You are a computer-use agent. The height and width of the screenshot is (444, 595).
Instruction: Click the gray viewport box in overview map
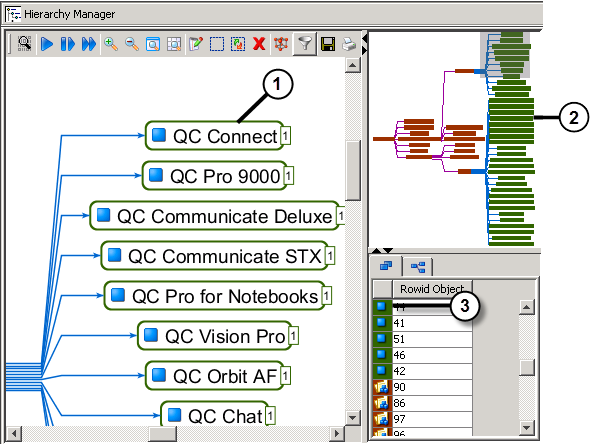505,55
